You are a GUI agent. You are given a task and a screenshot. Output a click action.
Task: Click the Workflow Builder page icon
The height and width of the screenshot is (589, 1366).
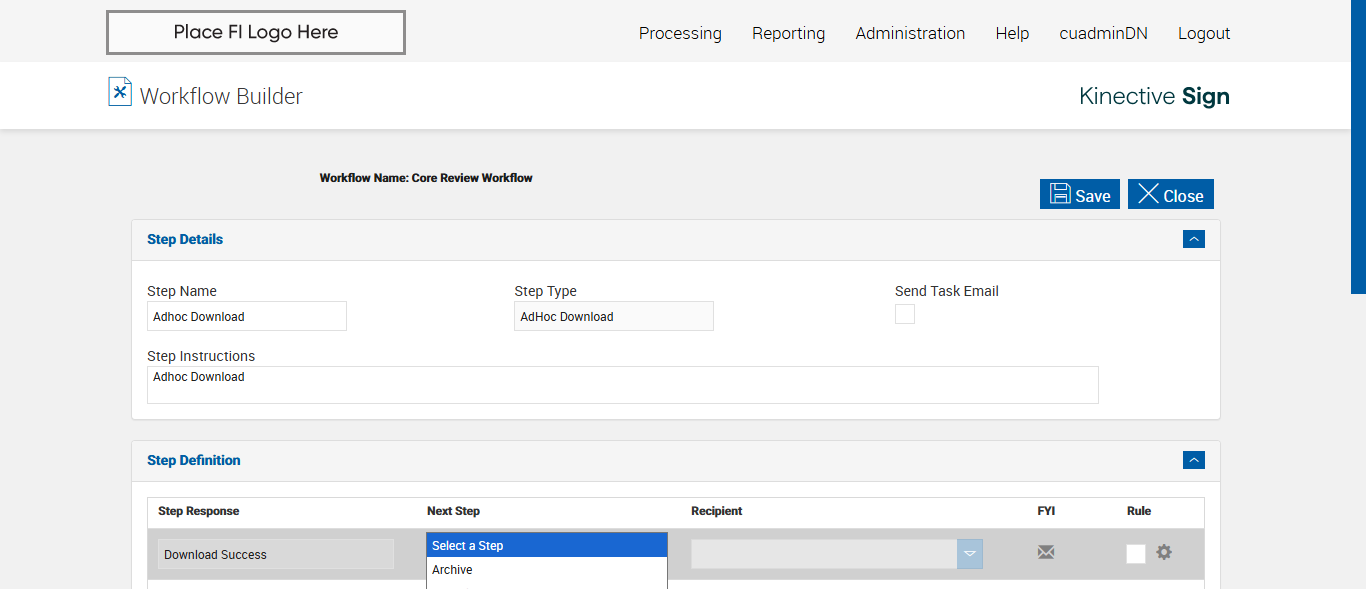120,92
